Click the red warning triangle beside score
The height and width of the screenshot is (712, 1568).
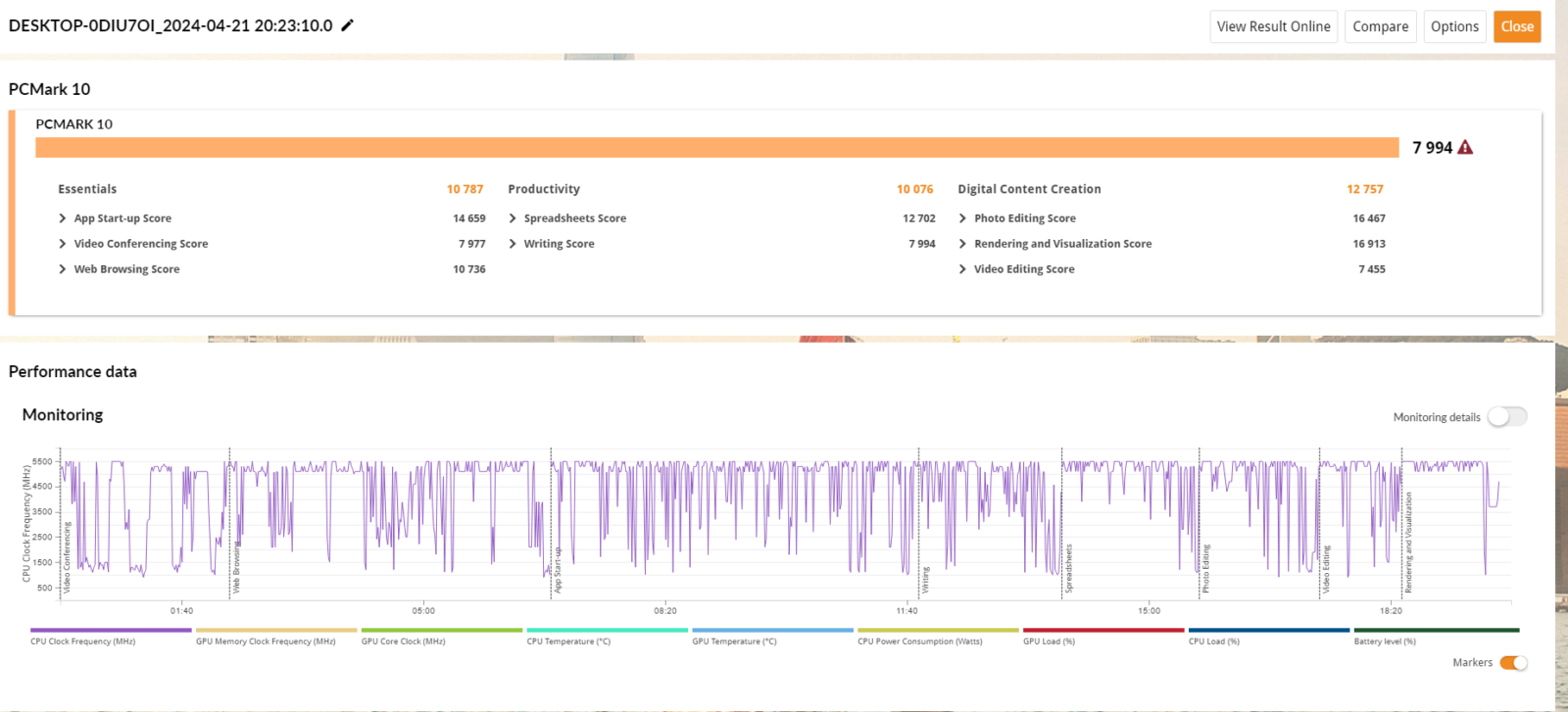(x=1465, y=148)
